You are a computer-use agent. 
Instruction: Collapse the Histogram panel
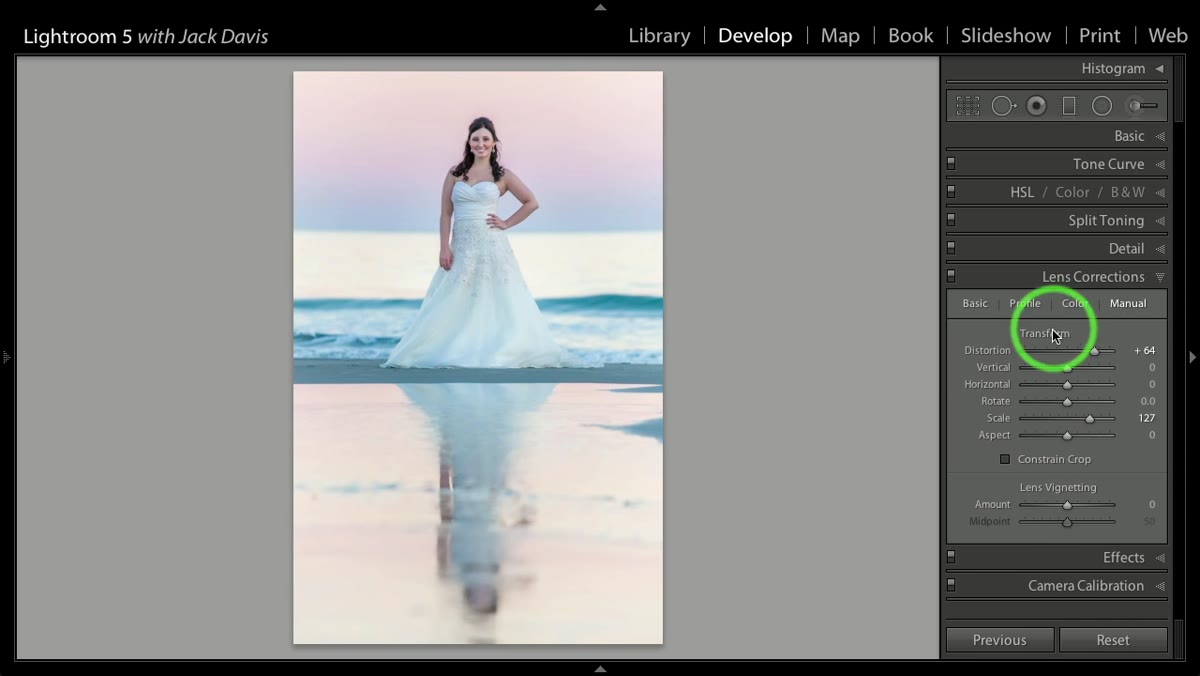[x=1159, y=69]
